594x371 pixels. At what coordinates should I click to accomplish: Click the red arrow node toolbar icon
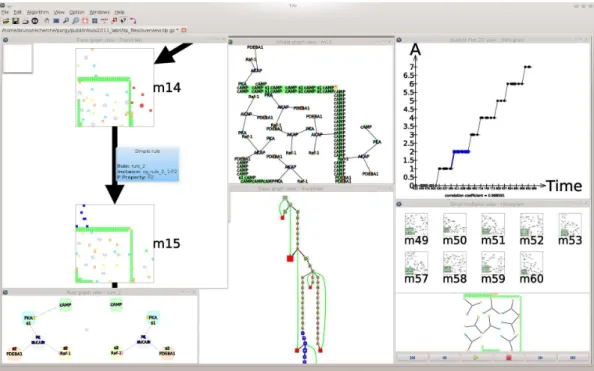point(114,21)
